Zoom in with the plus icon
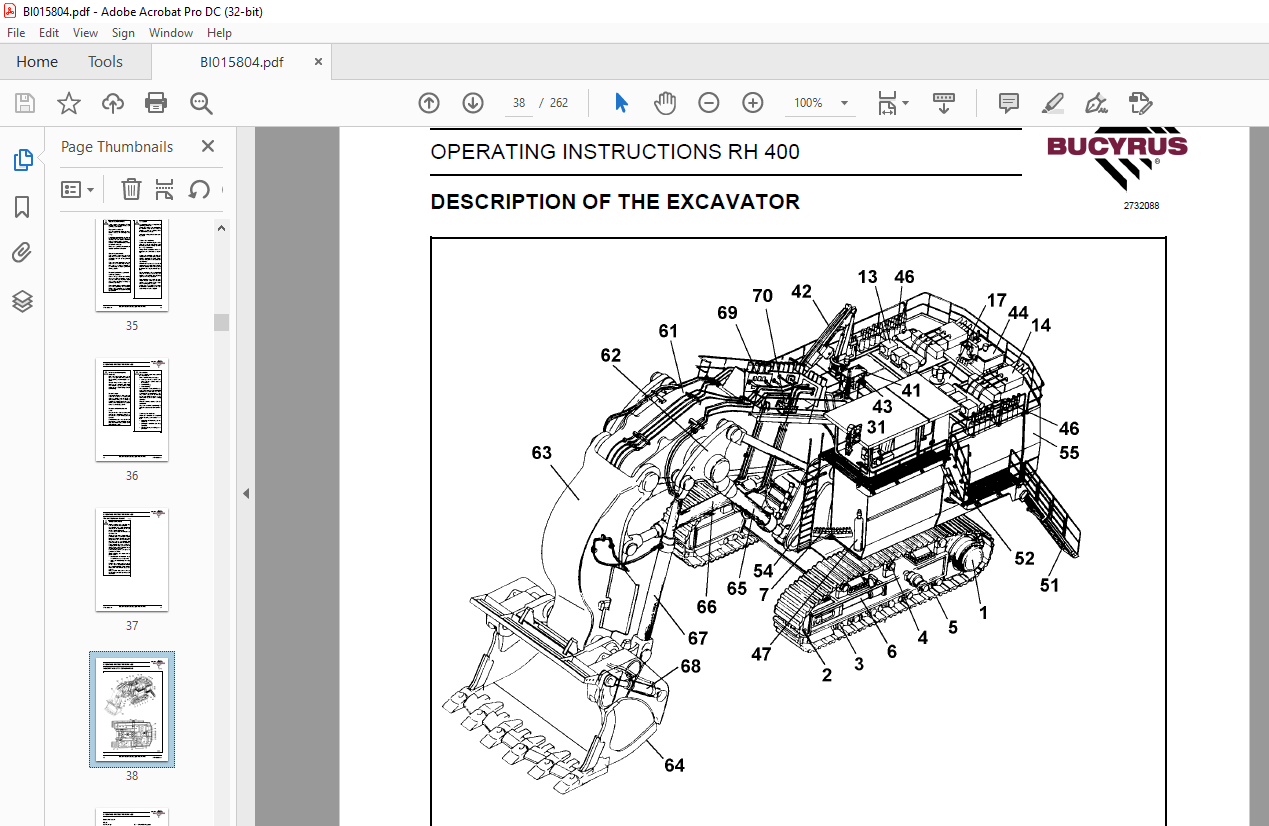 tap(753, 103)
